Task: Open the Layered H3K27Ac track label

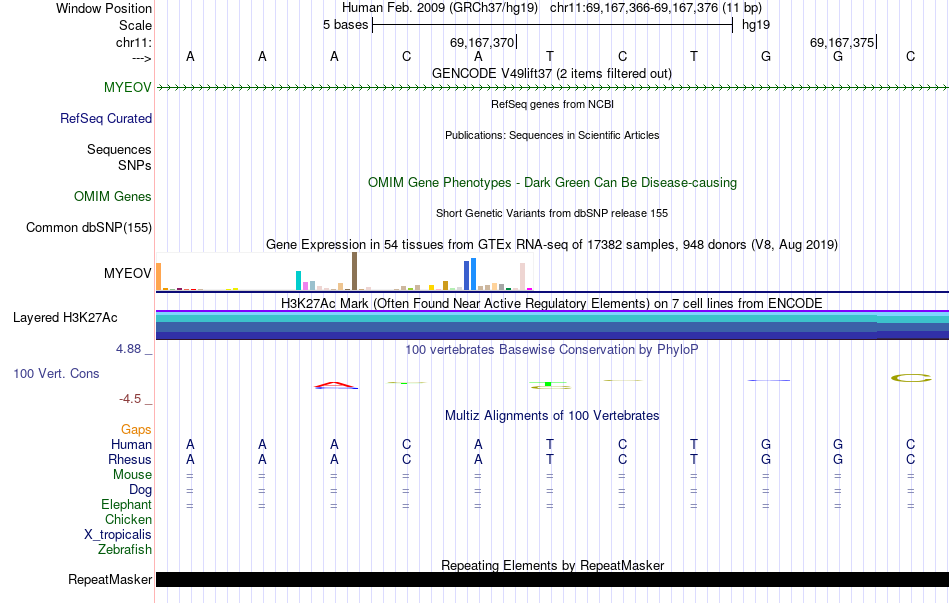Action: 65,318
